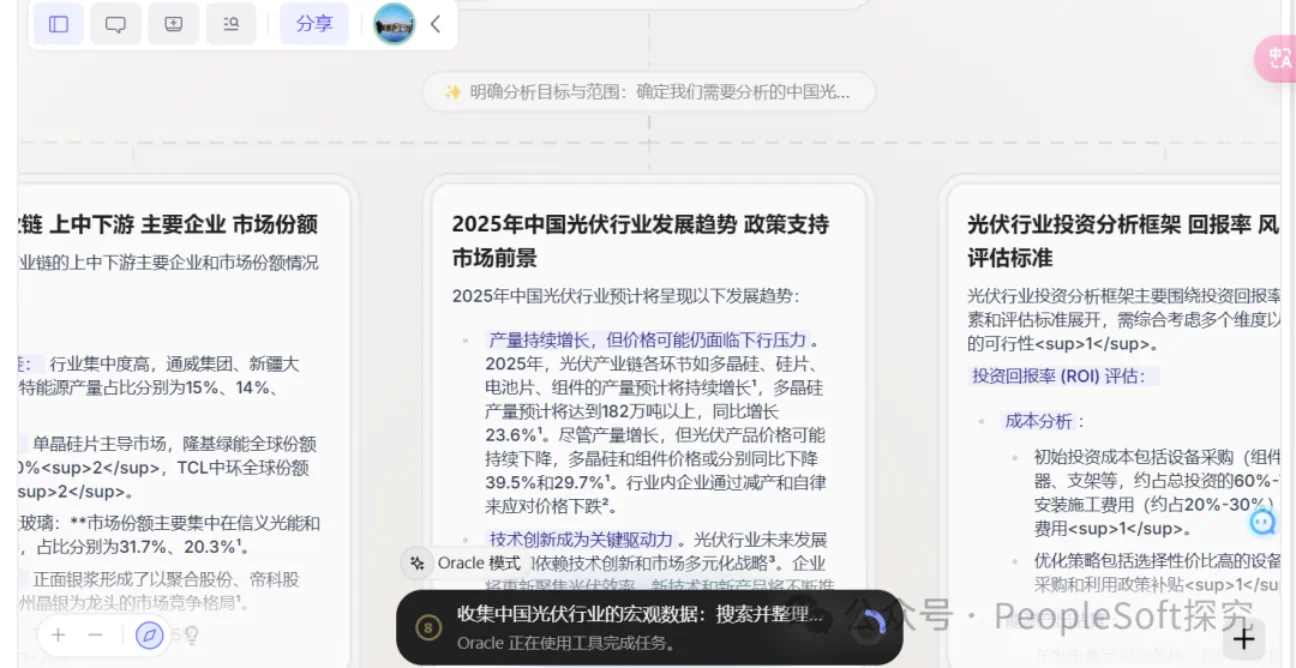Collapse toolbar with left chevron arrow
This screenshot has width=1296, height=668.
pos(435,24)
